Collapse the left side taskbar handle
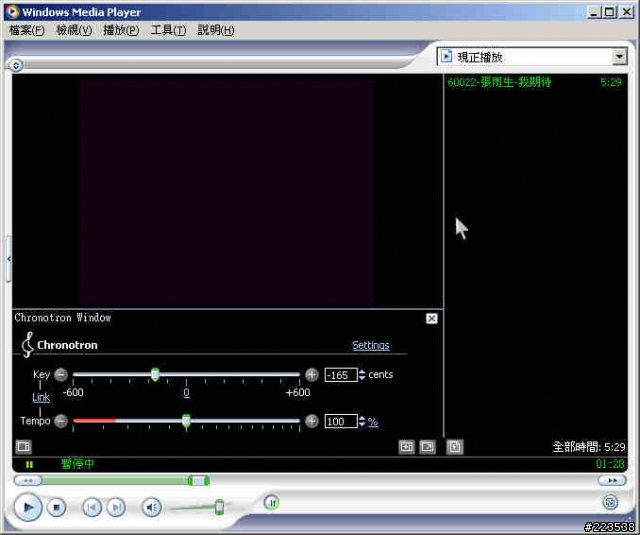The width and height of the screenshot is (640, 535). 9,259
